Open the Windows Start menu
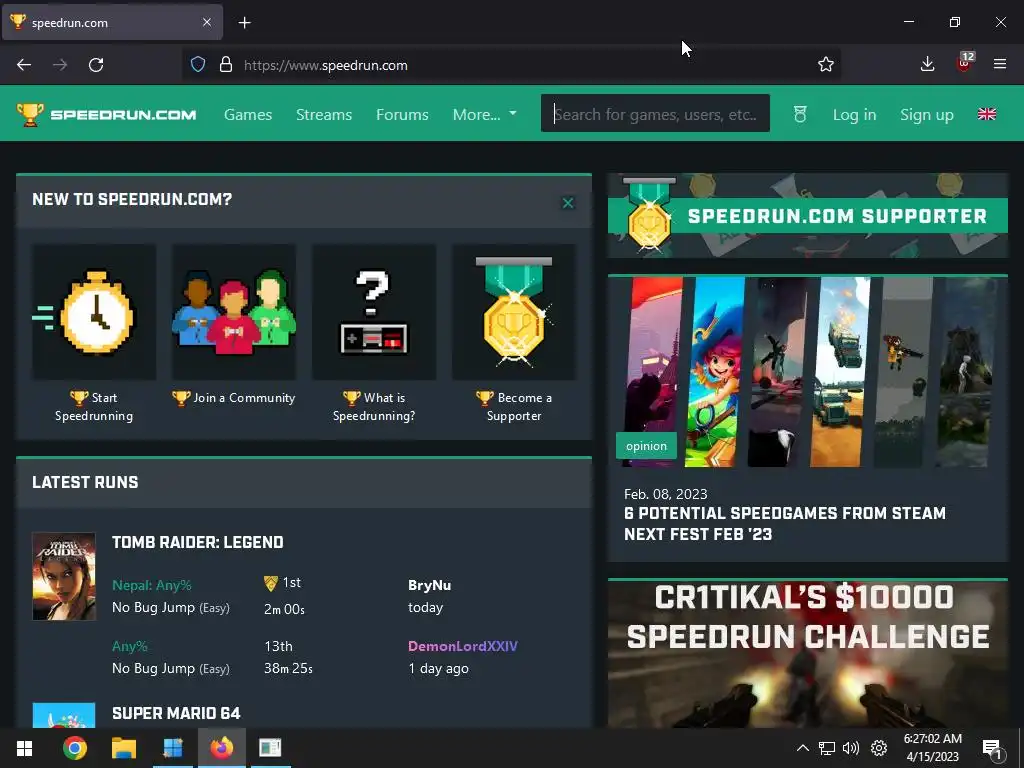Screen dimensions: 1024x768 tap(24, 748)
